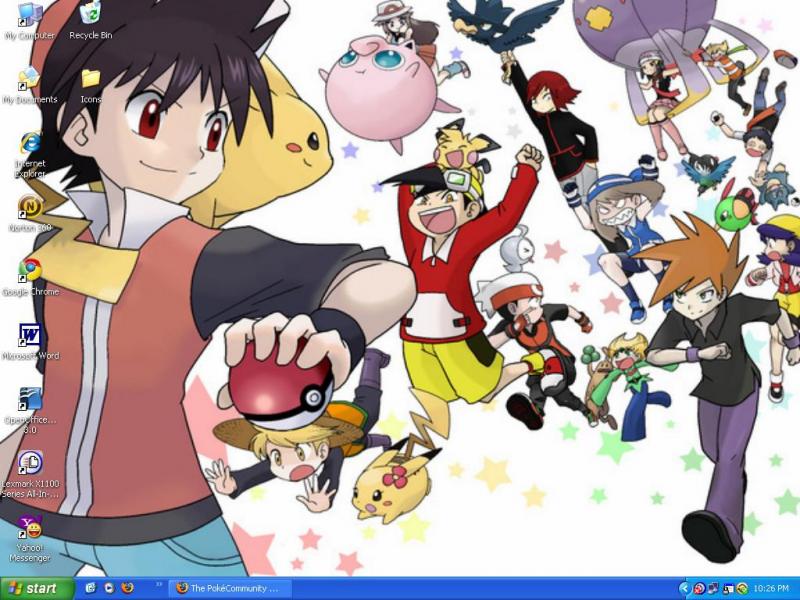The height and width of the screenshot is (600, 800).
Task: Open the Norton tray icon
Action: click(x=742, y=589)
